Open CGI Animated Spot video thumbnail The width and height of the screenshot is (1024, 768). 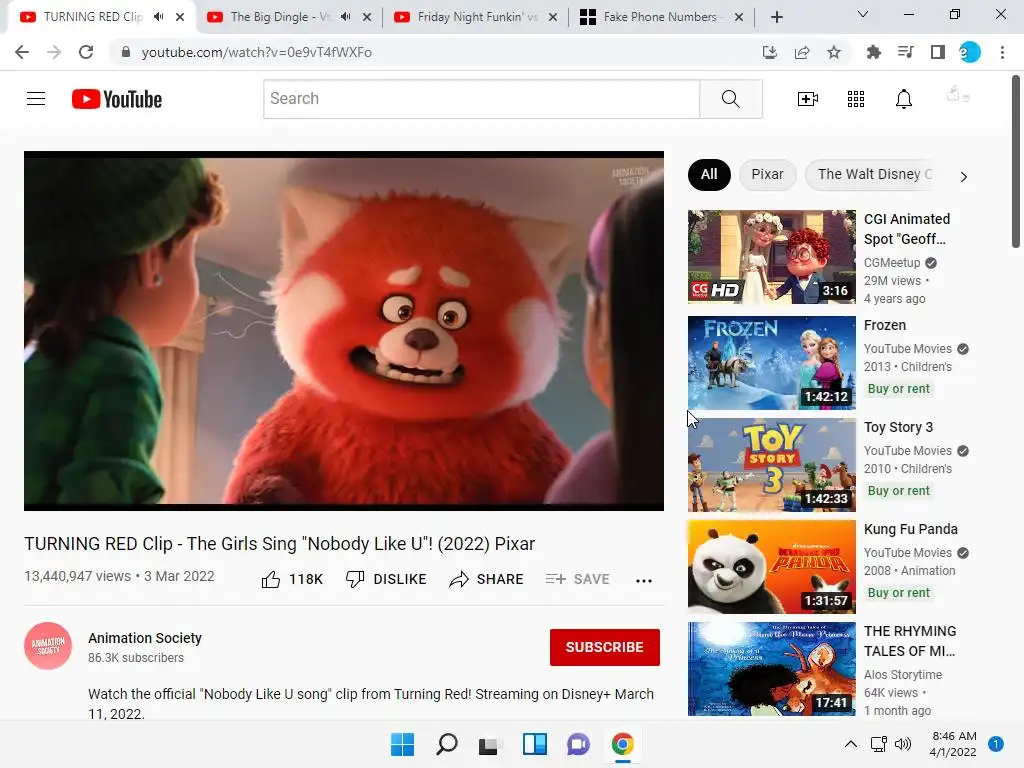click(771, 257)
